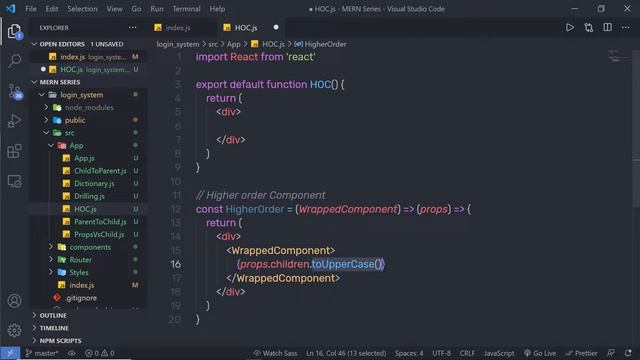Viewport: 640px width, 360px height.
Task: Open the Selection menu
Action: click(82, 9)
